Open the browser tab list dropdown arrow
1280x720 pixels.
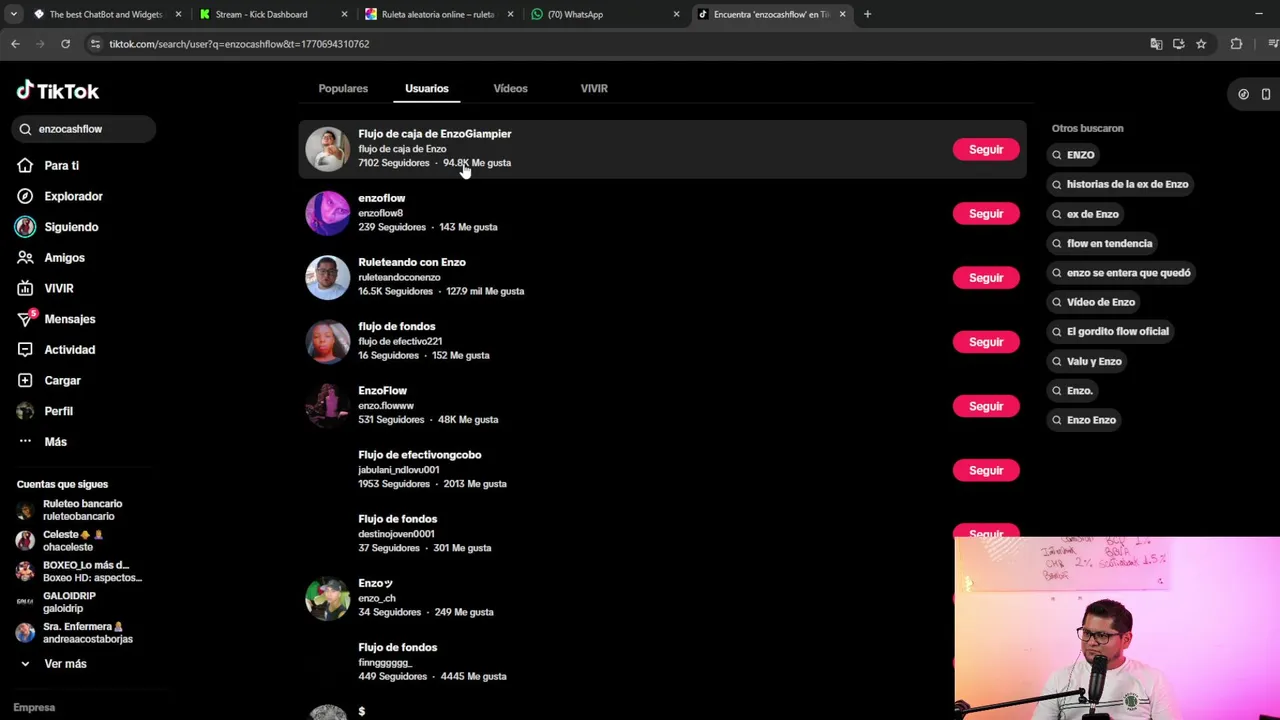pyautogui.click(x=13, y=14)
